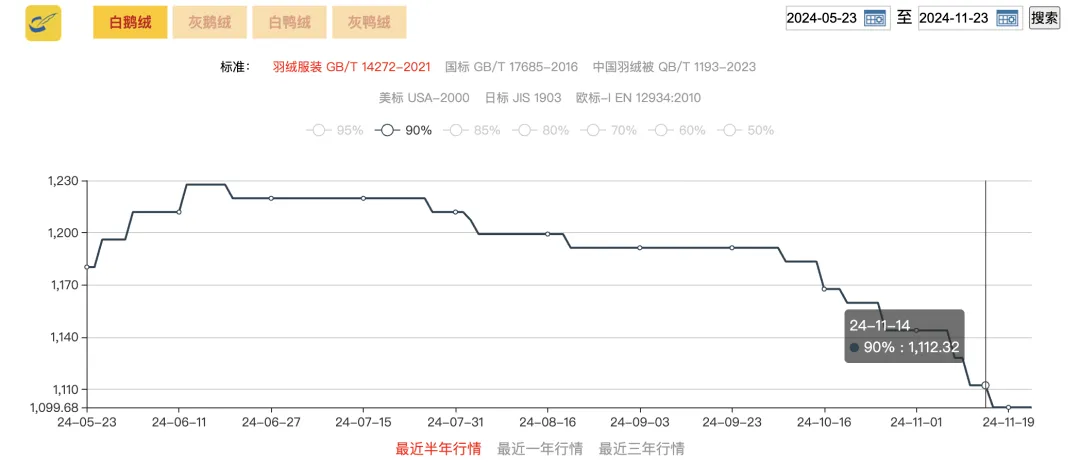1080x462 pixels.
Task: Enable the 50% legend marker
Action: (745, 130)
